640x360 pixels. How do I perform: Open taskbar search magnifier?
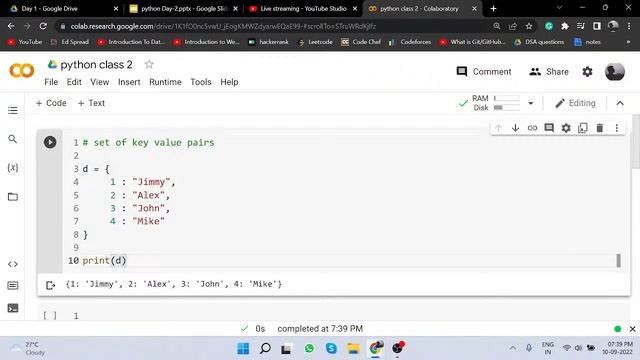pos(265,349)
